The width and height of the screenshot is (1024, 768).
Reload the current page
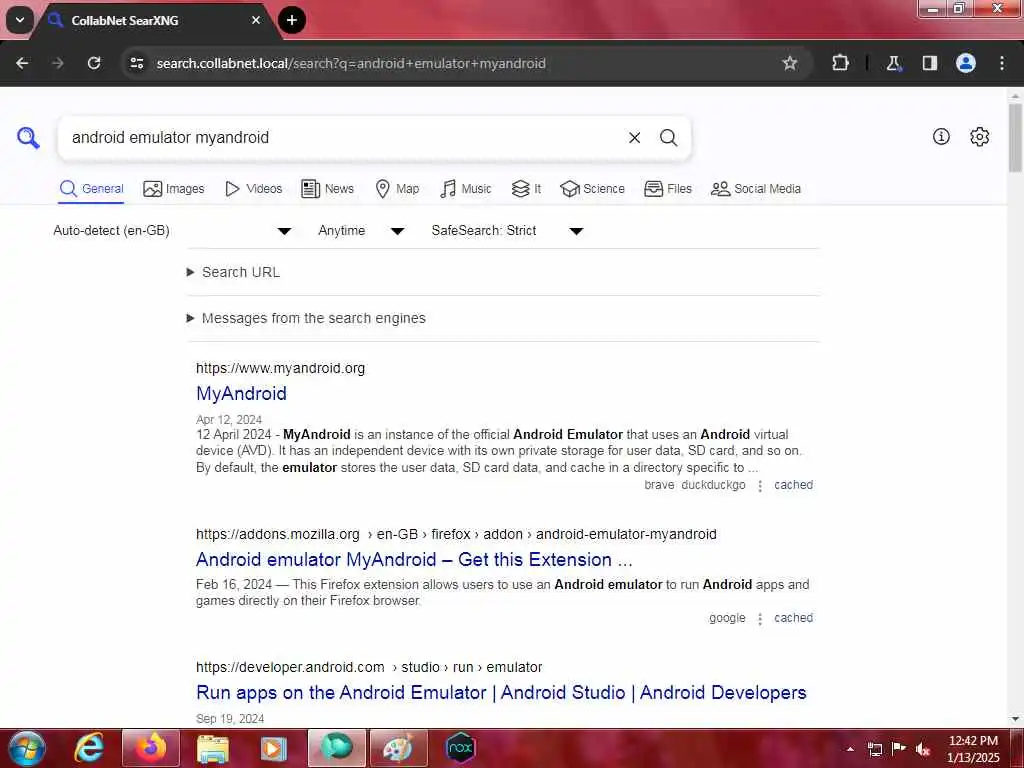pos(94,63)
